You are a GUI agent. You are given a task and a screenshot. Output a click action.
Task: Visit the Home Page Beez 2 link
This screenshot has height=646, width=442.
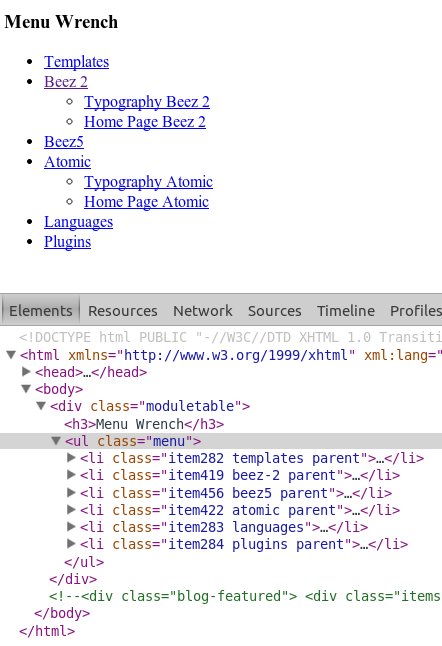click(x=145, y=122)
